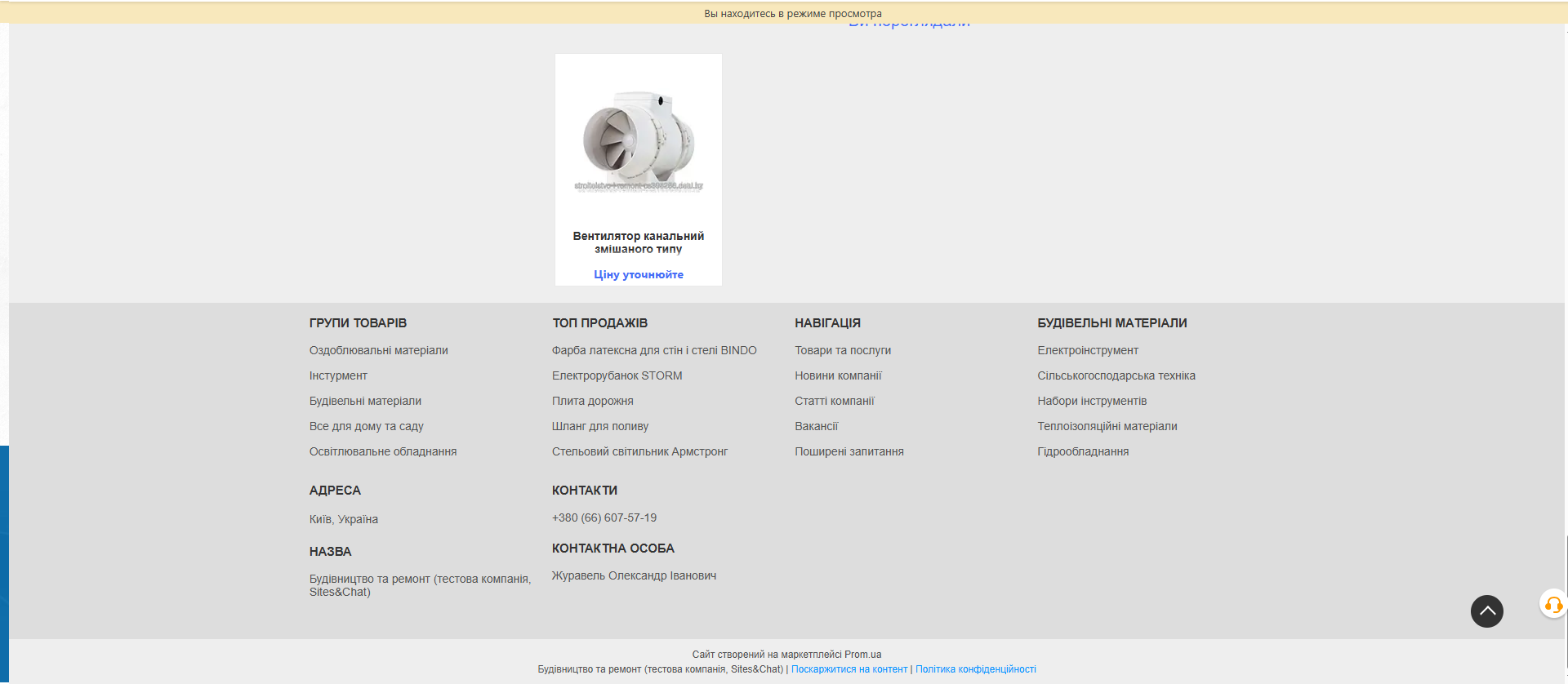Navigate to 'Товари та послуги'

click(x=842, y=350)
